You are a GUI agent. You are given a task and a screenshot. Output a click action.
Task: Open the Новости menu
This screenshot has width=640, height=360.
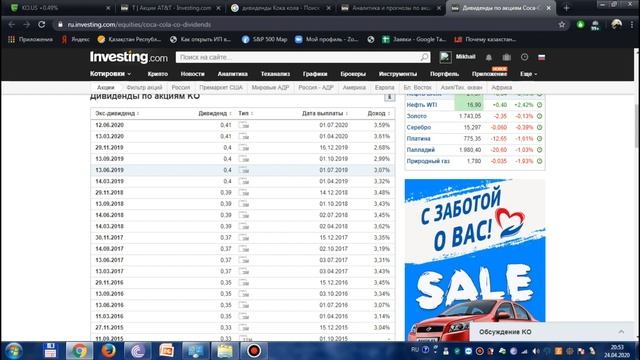point(192,74)
